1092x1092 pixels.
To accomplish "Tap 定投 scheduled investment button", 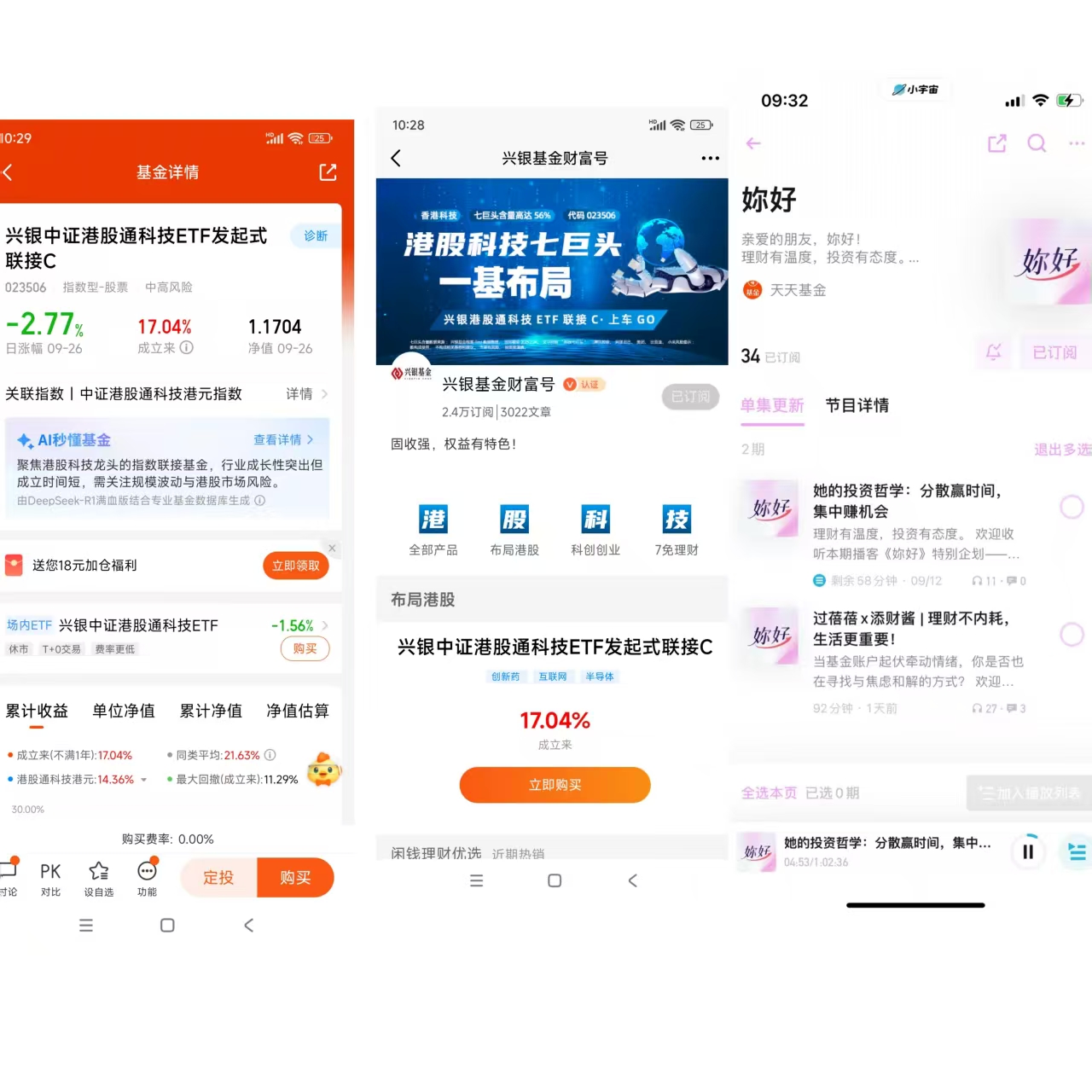I will pyautogui.click(x=218, y=878).
